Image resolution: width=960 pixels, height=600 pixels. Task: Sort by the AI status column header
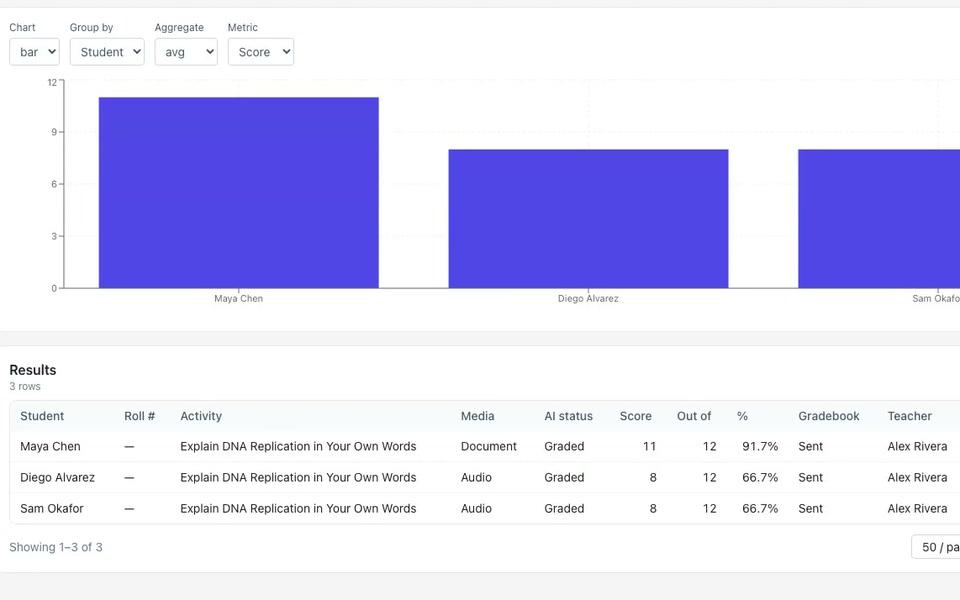coord(568,416)
